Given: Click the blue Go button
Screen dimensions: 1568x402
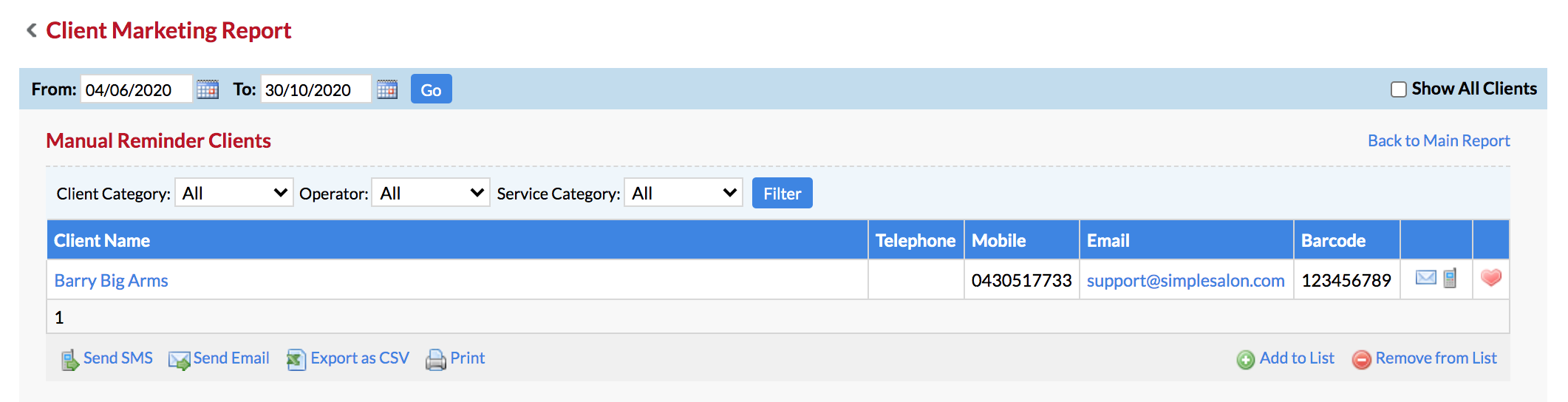Looking at the screenshot, I should coord(432,89).
